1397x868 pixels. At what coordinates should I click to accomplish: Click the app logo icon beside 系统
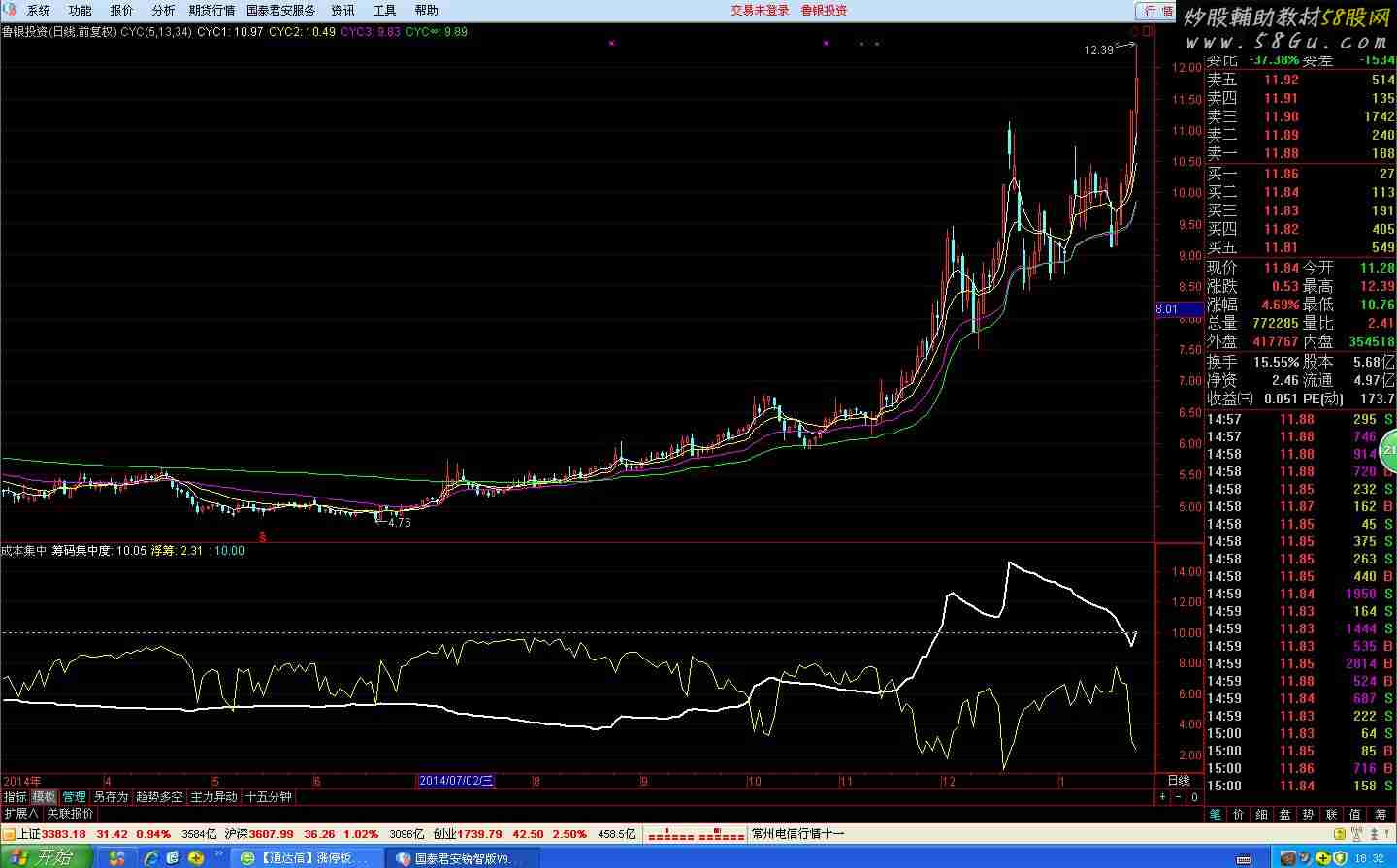[x=10, y=10]
